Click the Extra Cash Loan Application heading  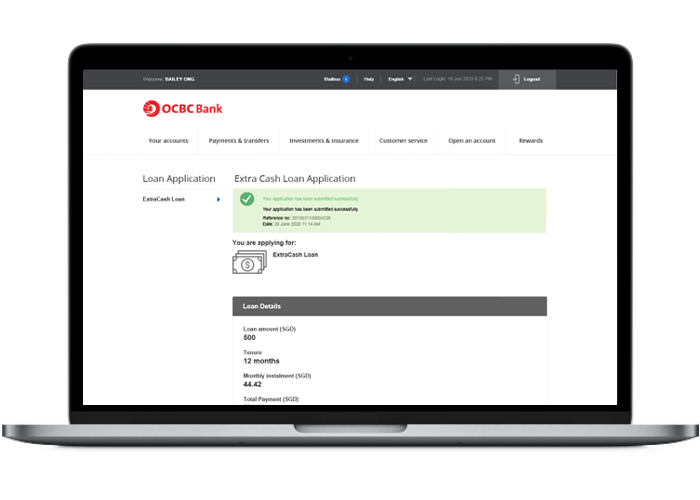coord(295,179)
